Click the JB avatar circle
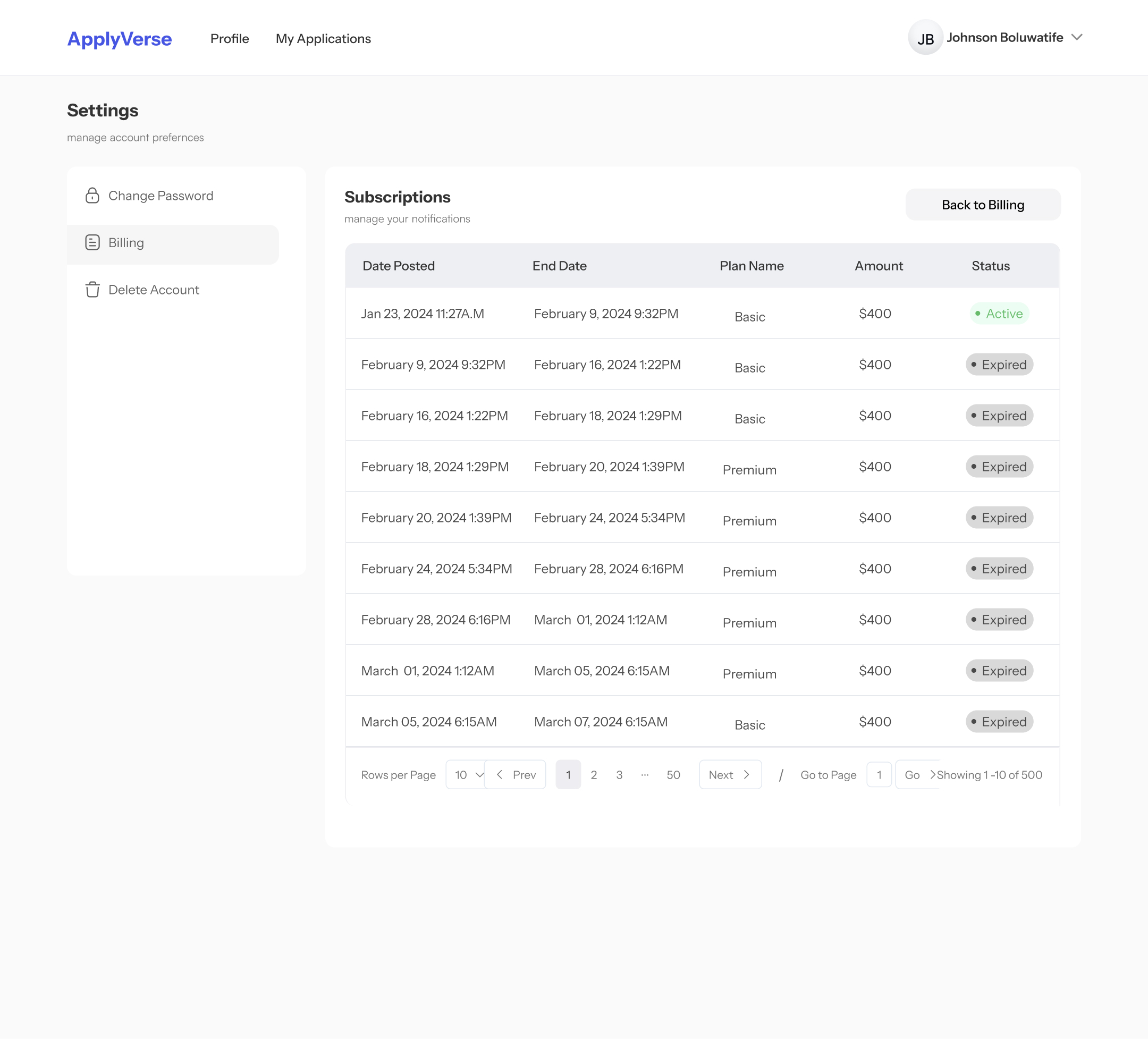The width and height of the screenshot is (1148, 1039). coord(925,38)
